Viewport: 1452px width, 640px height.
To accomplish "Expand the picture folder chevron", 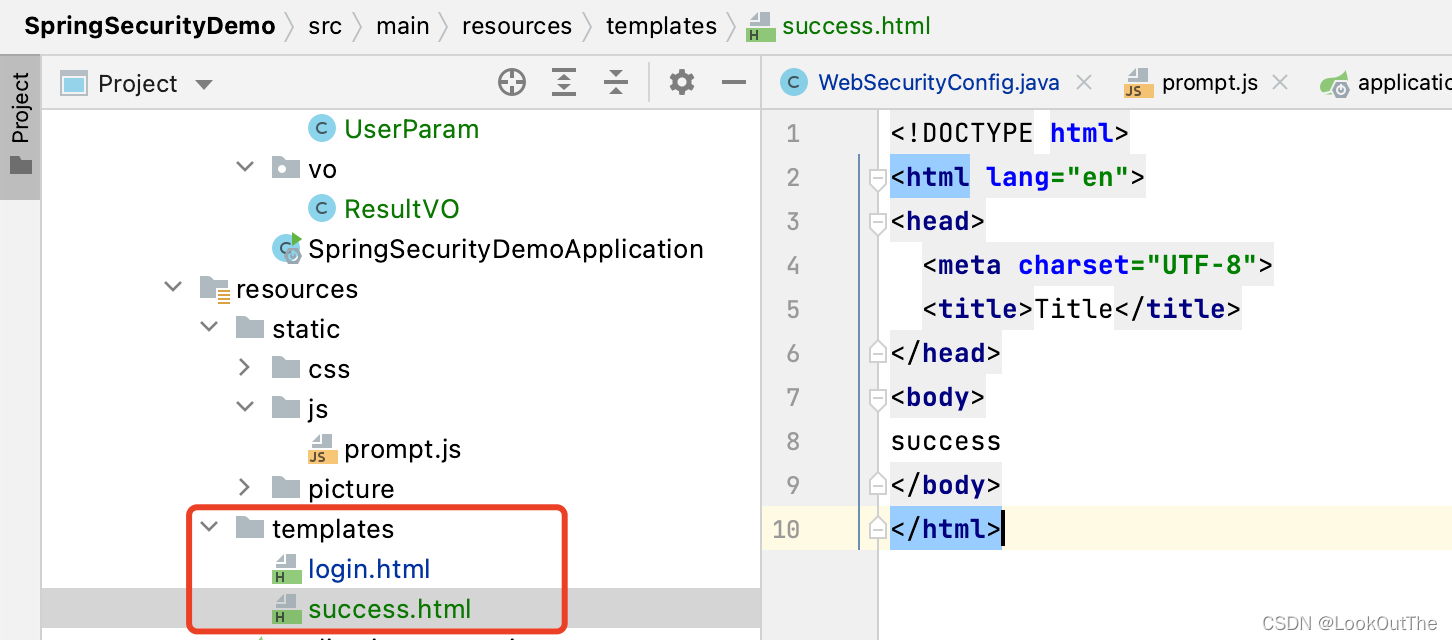I will tap(245, 487).
